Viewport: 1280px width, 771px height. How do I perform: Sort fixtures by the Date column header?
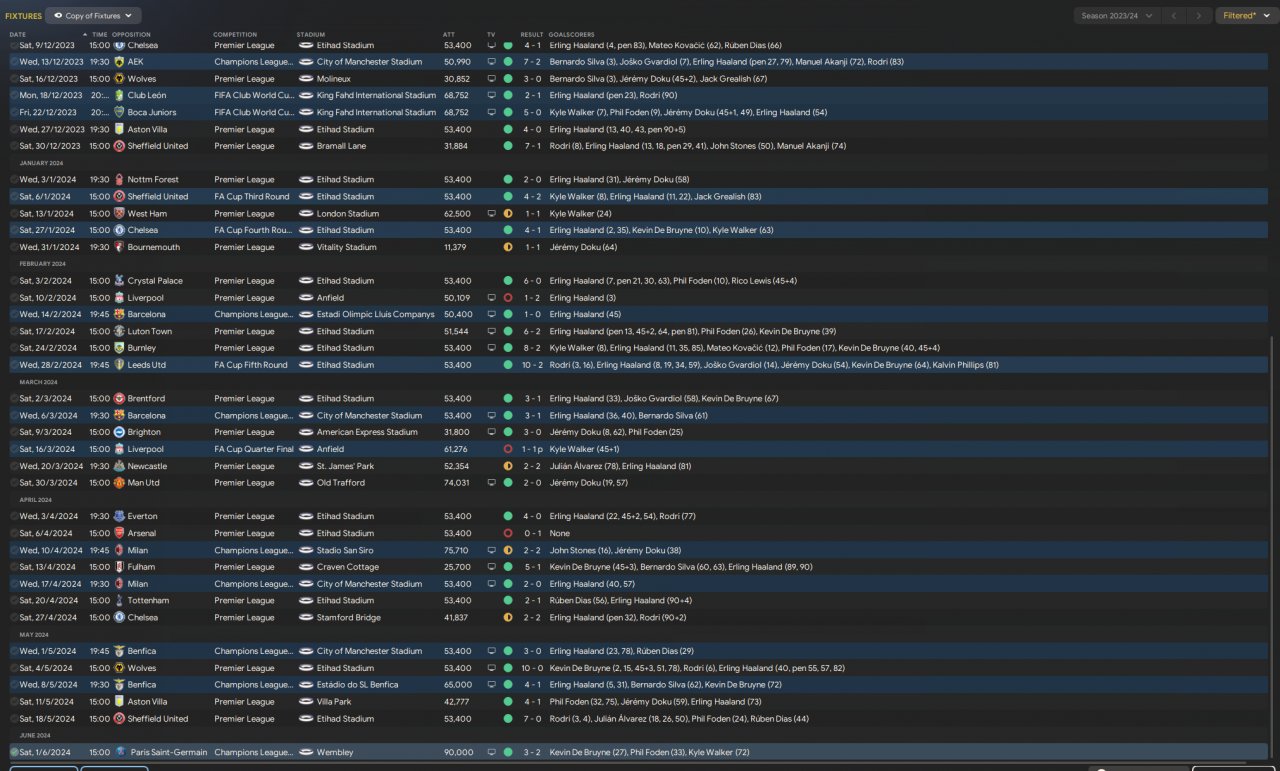(x=18, y=35)
